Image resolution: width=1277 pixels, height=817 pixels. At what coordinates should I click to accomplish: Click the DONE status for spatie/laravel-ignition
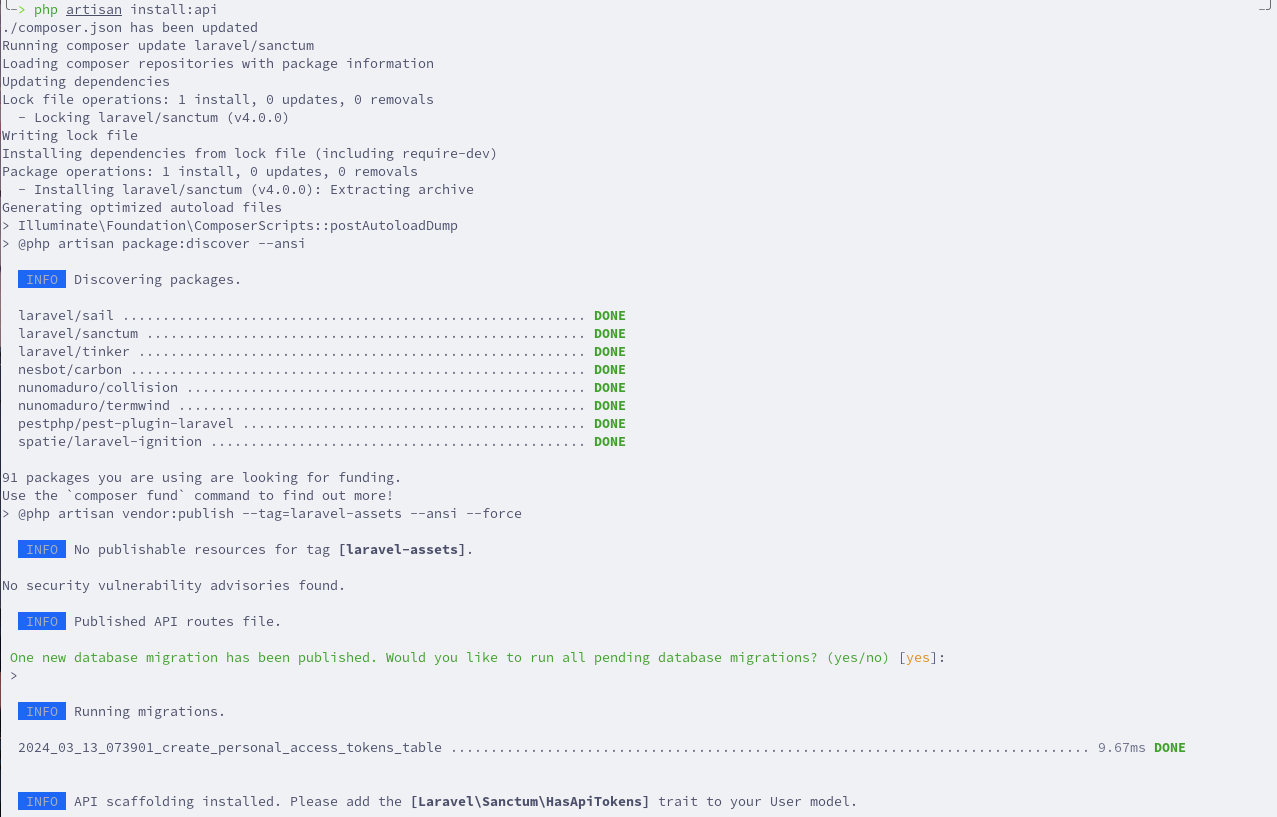coord(610,441)
